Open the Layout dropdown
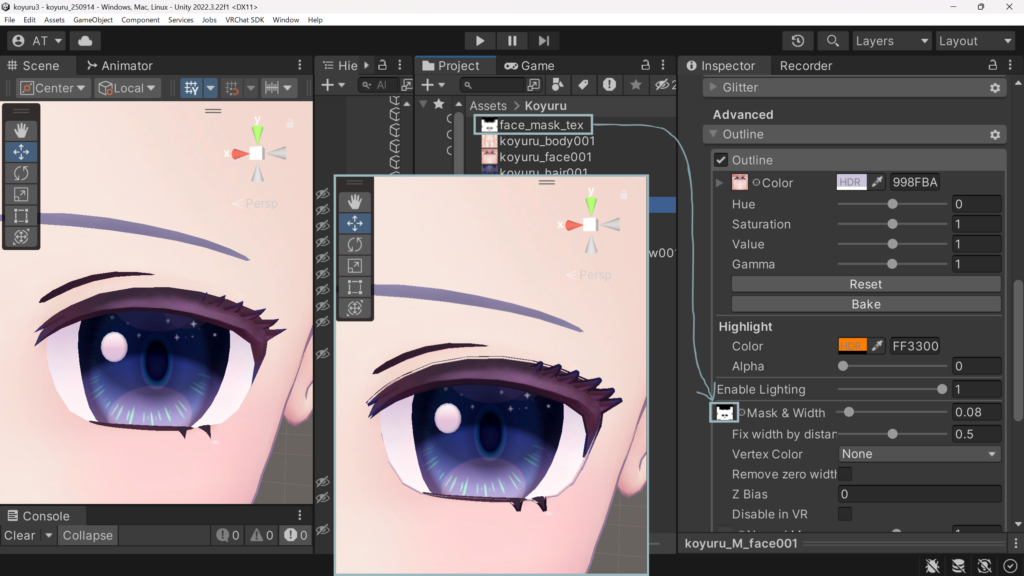The width and height of the screenshot is (1024, 576). pos(975,40)
